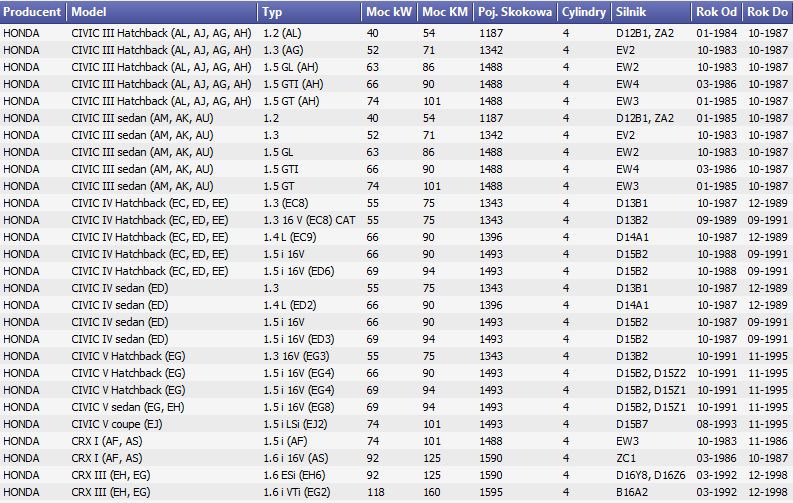Image resolution: width=793 pixels, height=503 pixels.
Task: Select the Typ cell 1.6 i VTi (EG2)
Action: 297,492
